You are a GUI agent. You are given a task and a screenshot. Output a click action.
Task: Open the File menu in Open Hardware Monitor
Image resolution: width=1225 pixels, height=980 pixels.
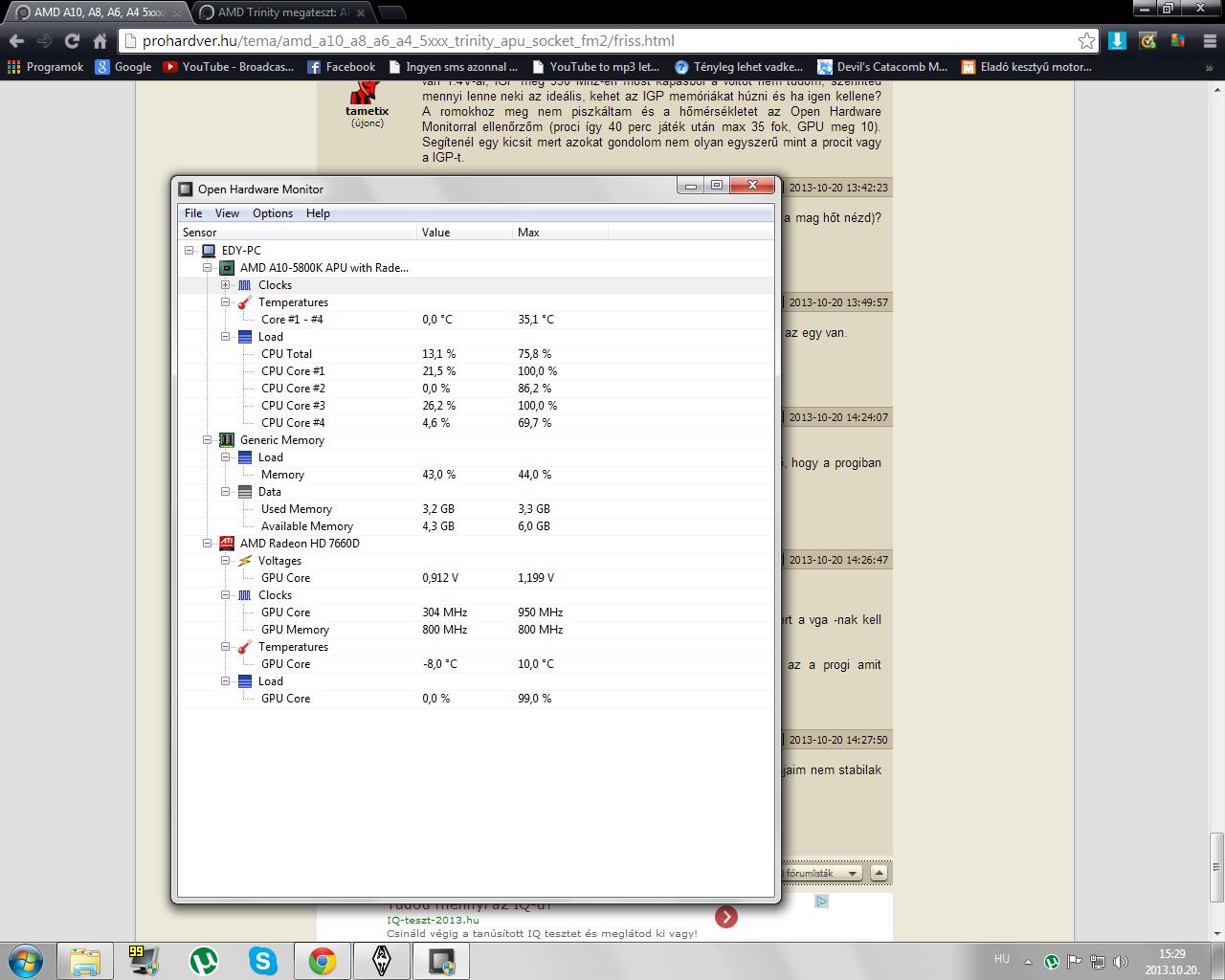tap(193, 213)
